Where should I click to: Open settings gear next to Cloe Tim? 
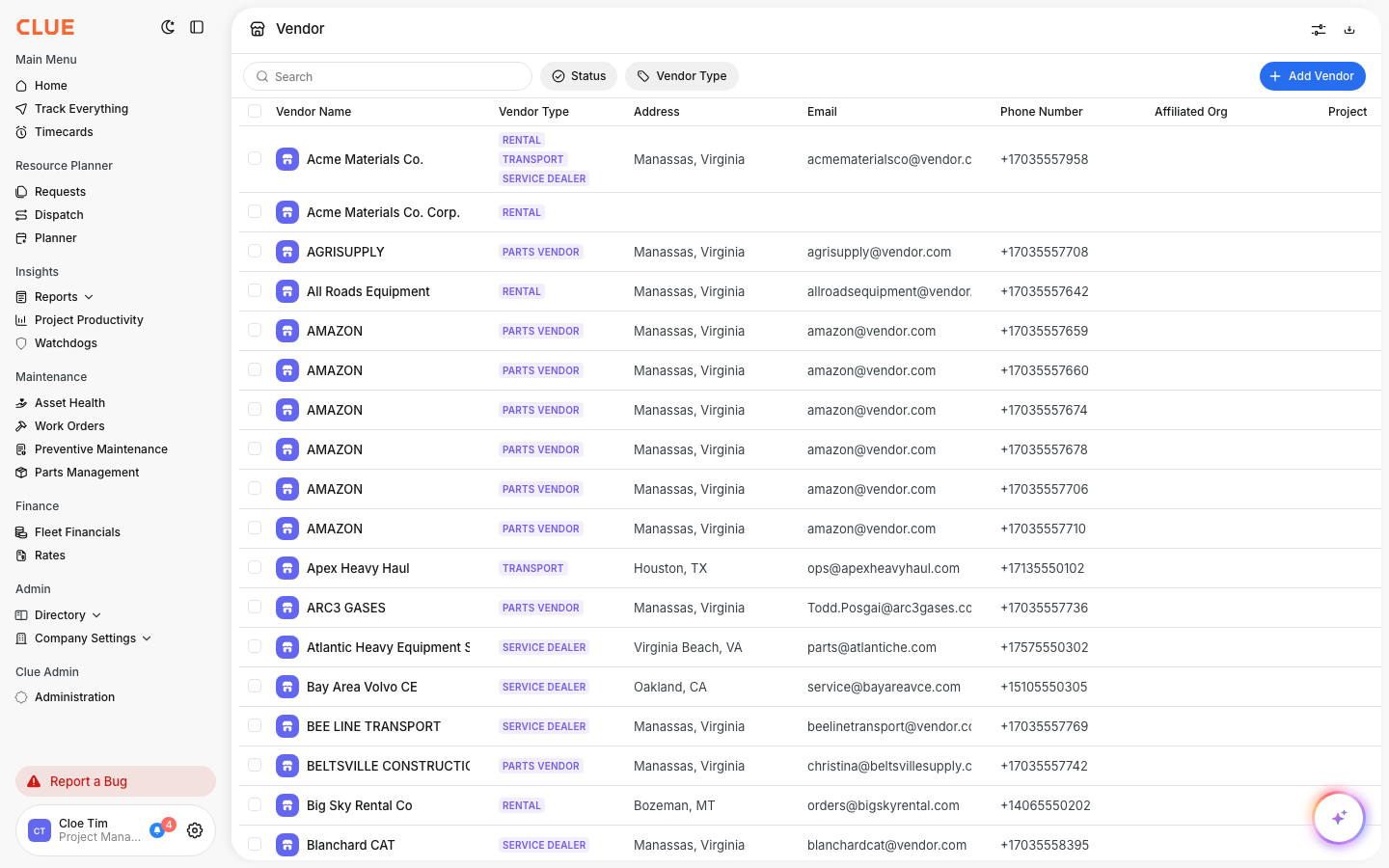[195, 830]
